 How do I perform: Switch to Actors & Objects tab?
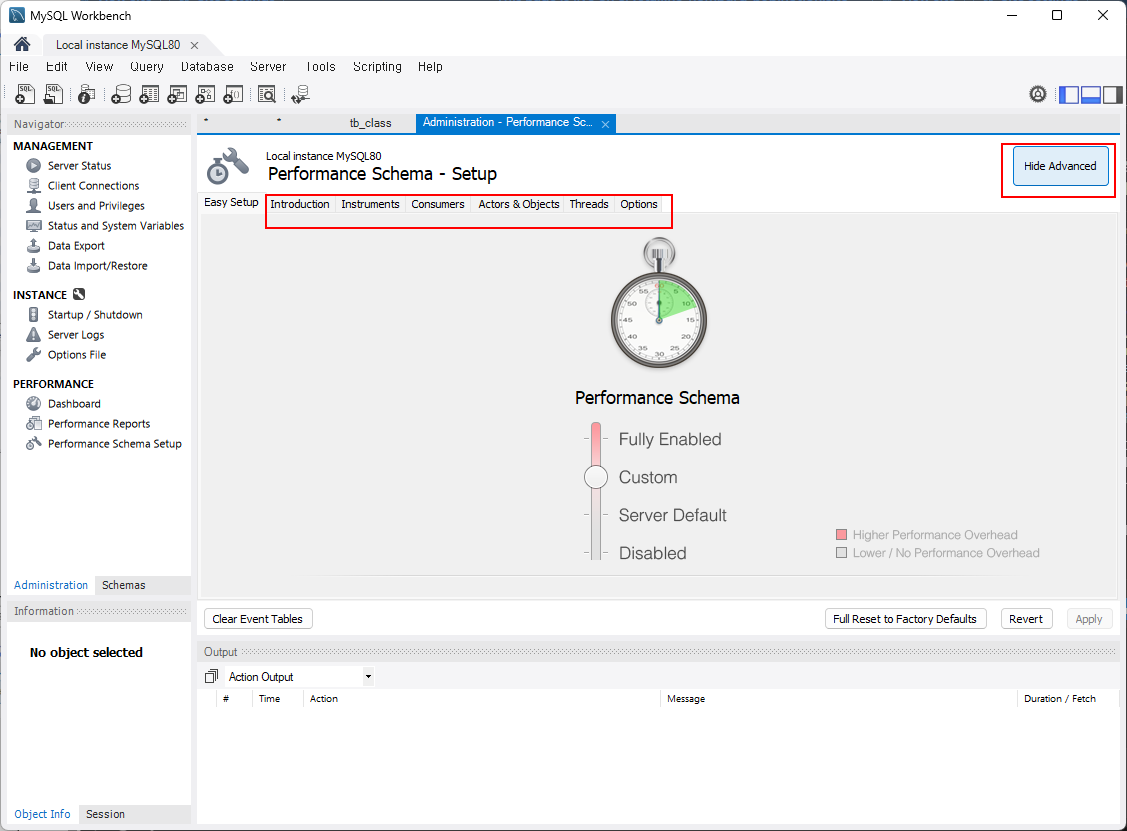tap(519, 204)
